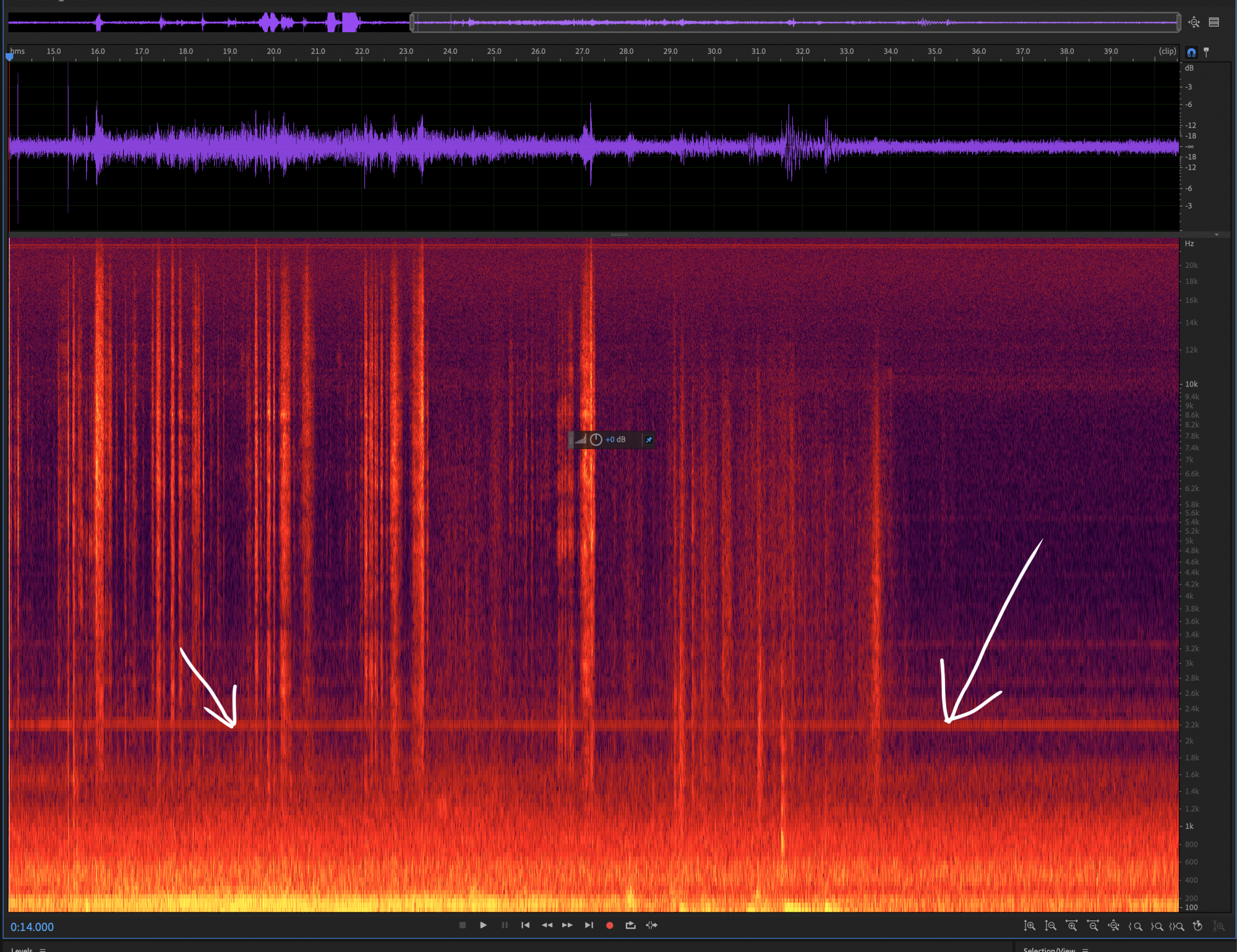Click the Fast Forward button

(x=567, y=925)
